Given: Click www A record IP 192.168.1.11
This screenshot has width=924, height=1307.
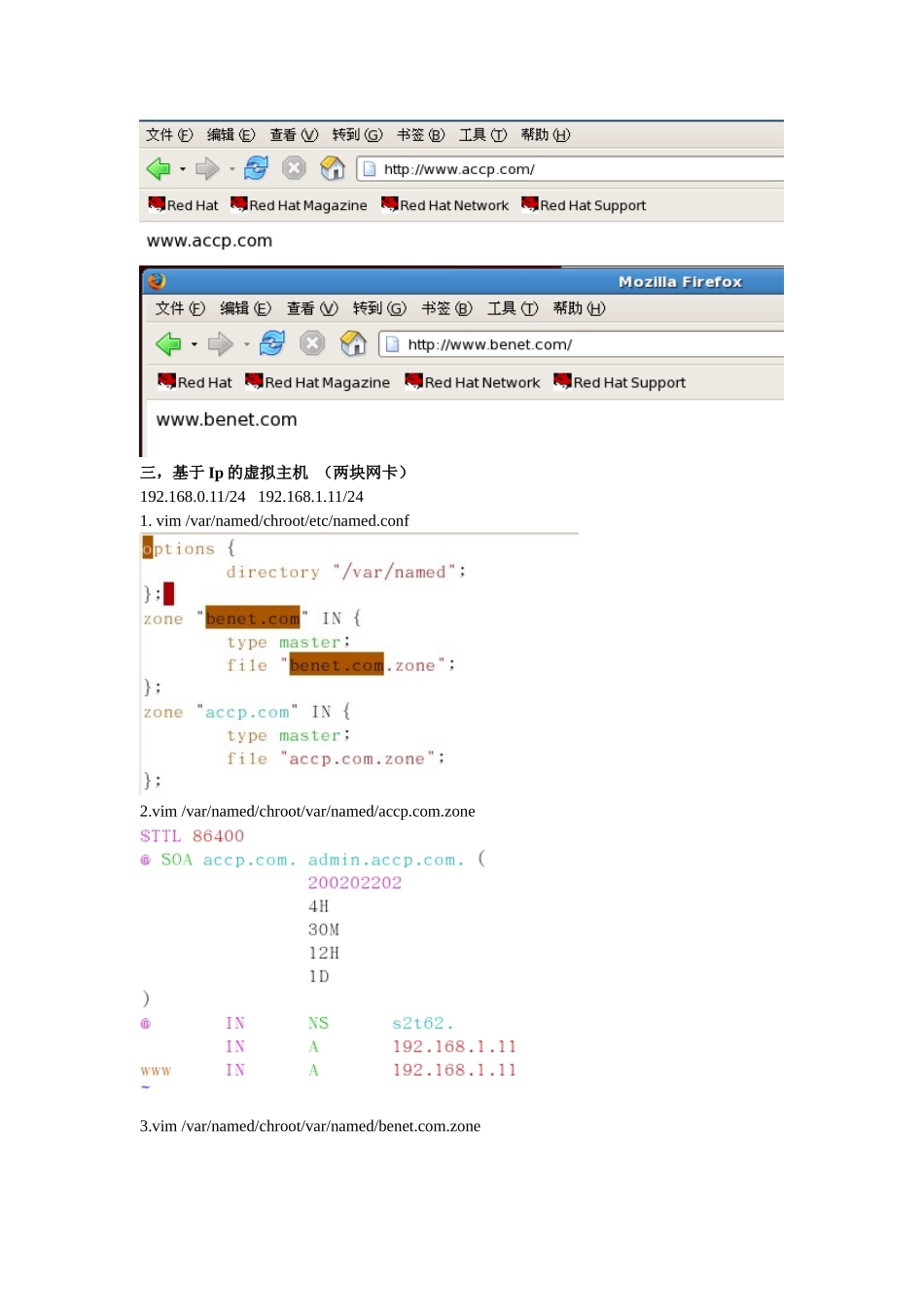Looking at the screenshot, I should [x=454, y=1070].
